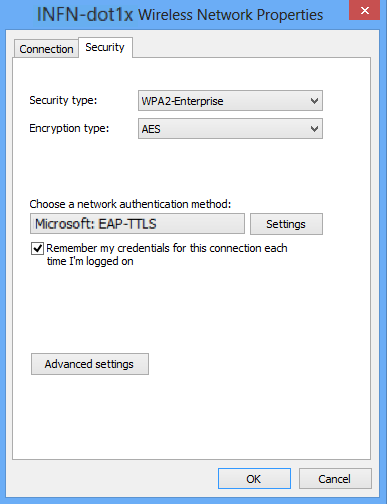The width and height of the screenshot is (387, 504).
Task: Confirm the dialog with OK
Action: click(x=254, y=479)
